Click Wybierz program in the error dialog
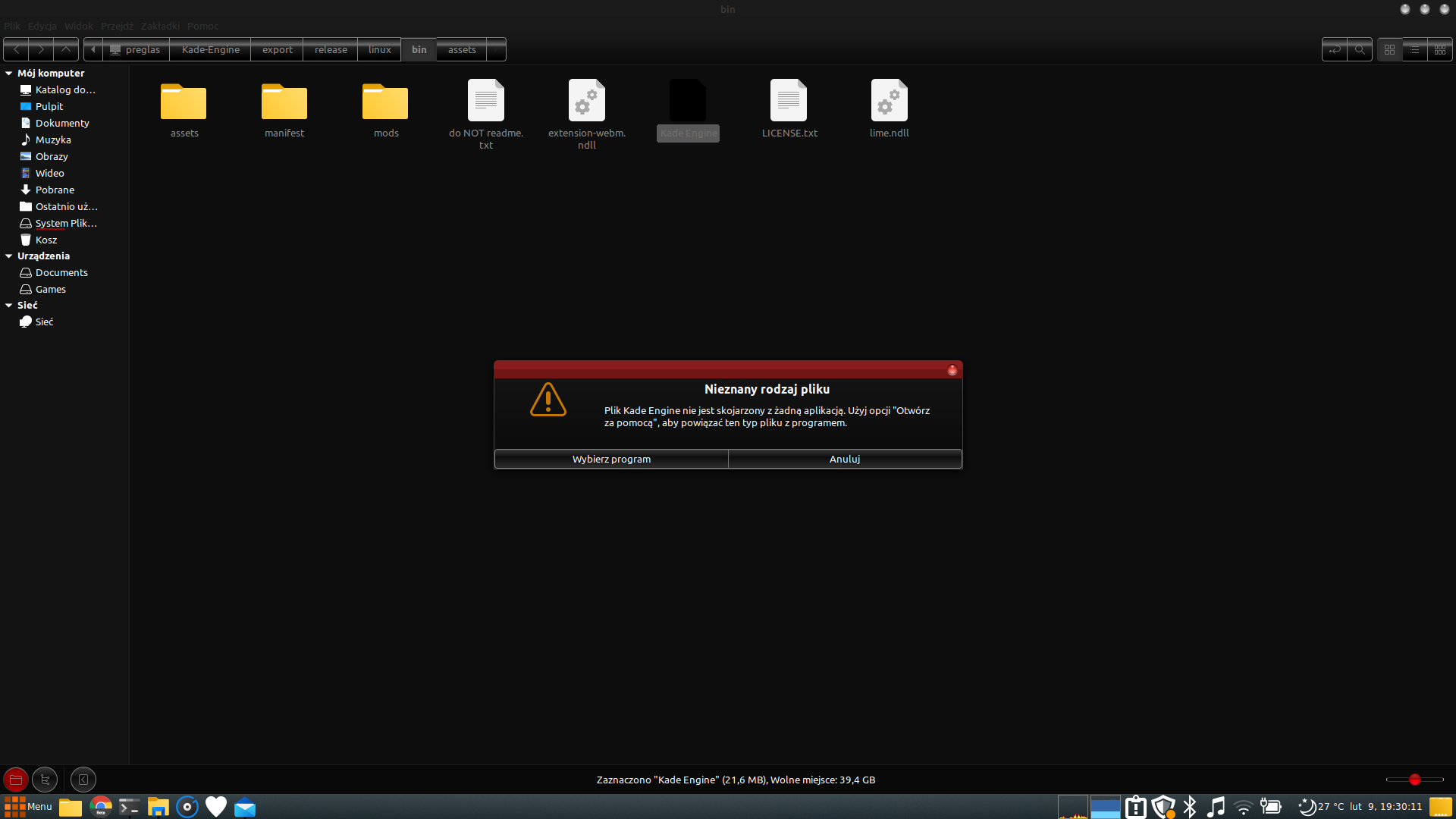The width and height of the screenshot is (1456, 819). click(x=610, y=459)
